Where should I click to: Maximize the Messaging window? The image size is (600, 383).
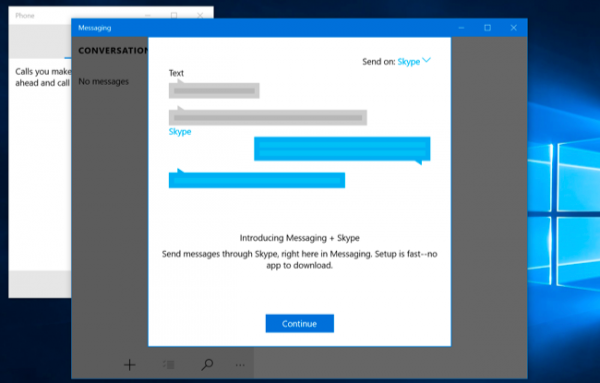pos(488,28)
